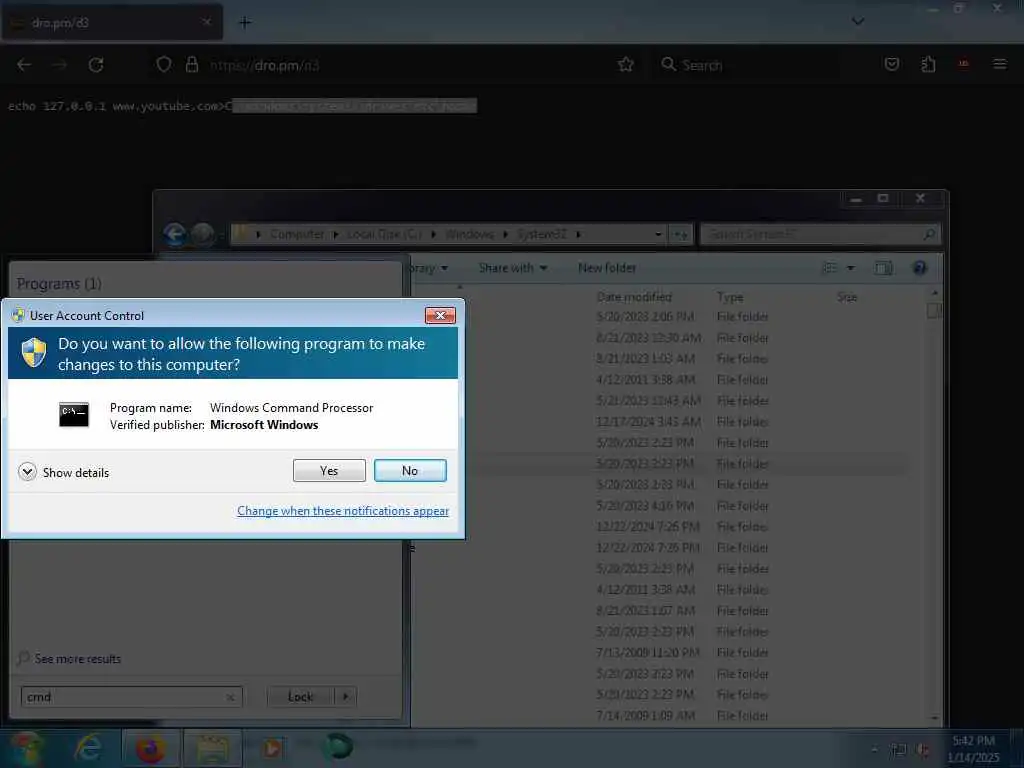Viewport: 1024px width, 768px height.
Task: Bookmark this page with the star icon
Action: click(626, 65)
